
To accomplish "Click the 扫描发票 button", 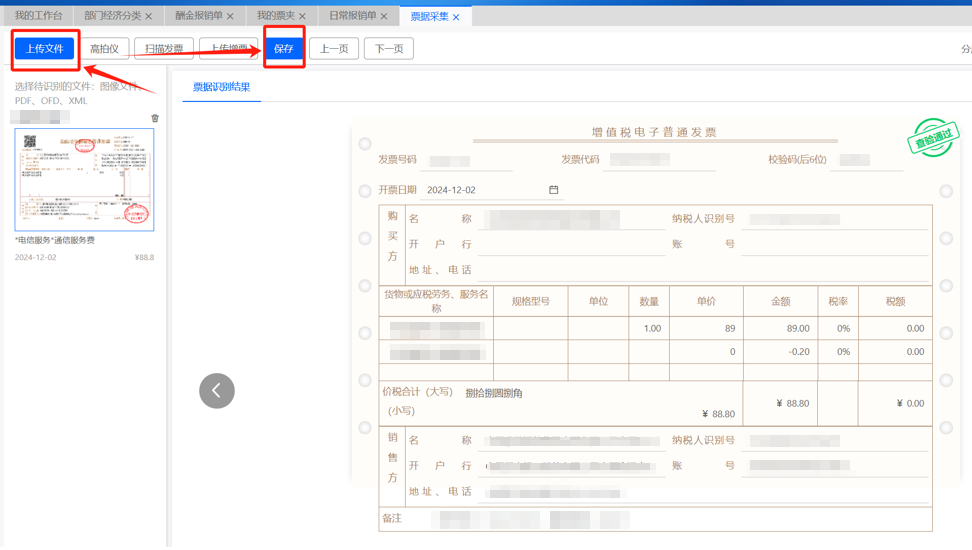I will (164, 49).
